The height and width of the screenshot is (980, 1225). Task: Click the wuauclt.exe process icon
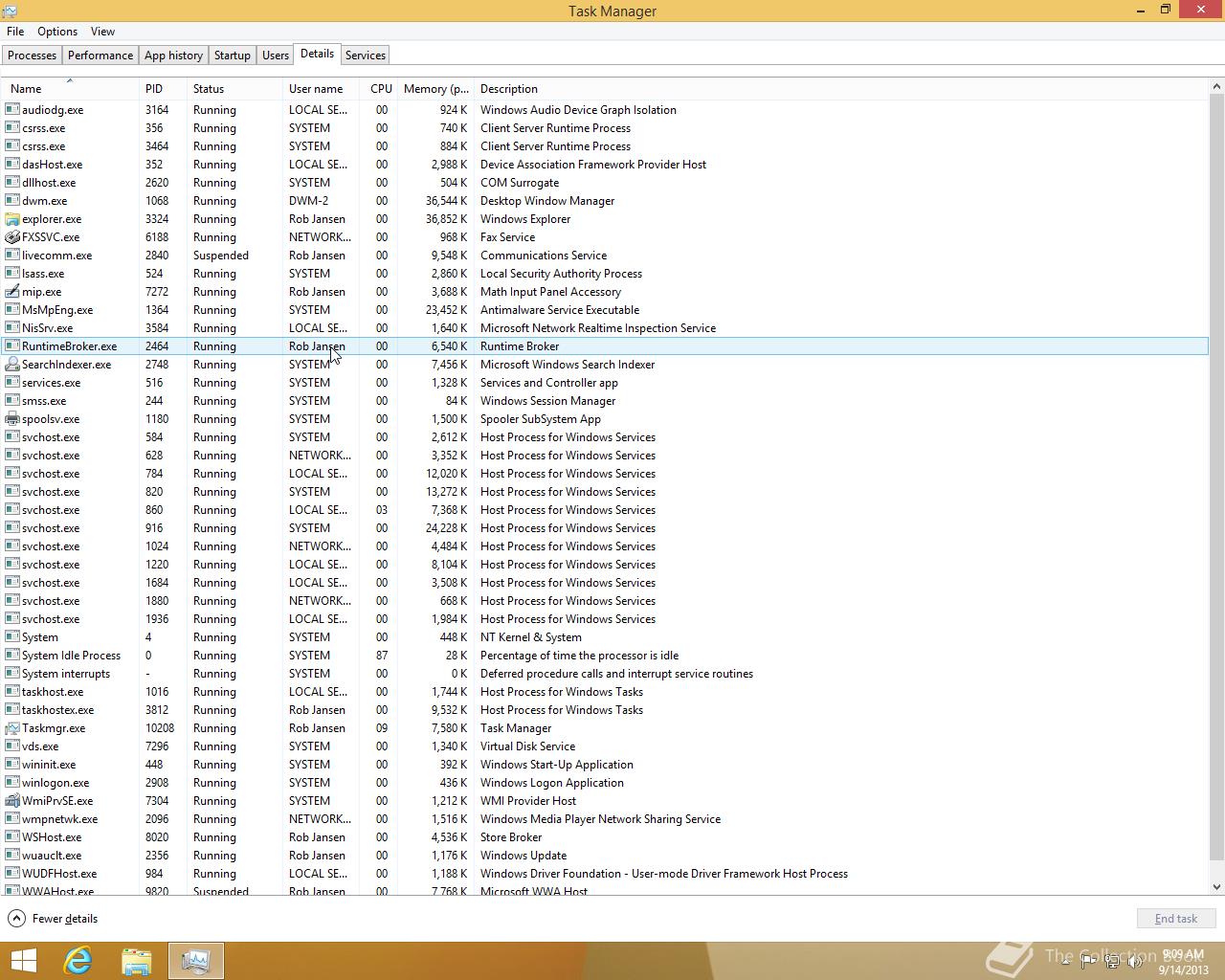[x=12, y=856]
